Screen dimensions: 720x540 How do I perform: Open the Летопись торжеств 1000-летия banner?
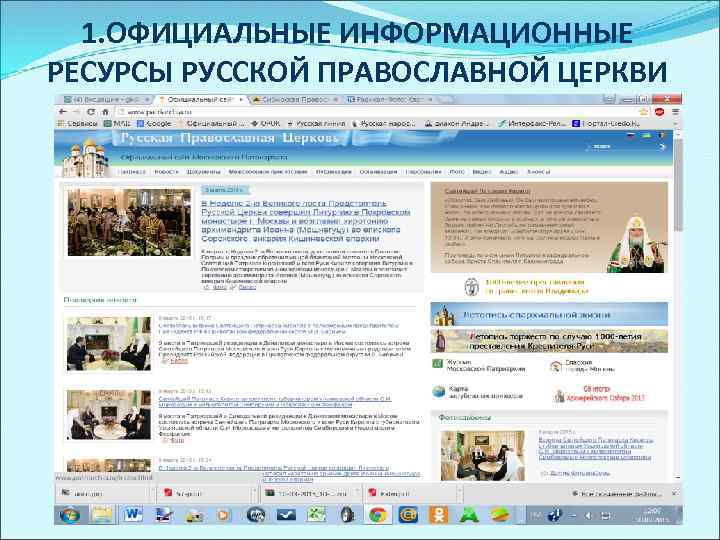549,341
